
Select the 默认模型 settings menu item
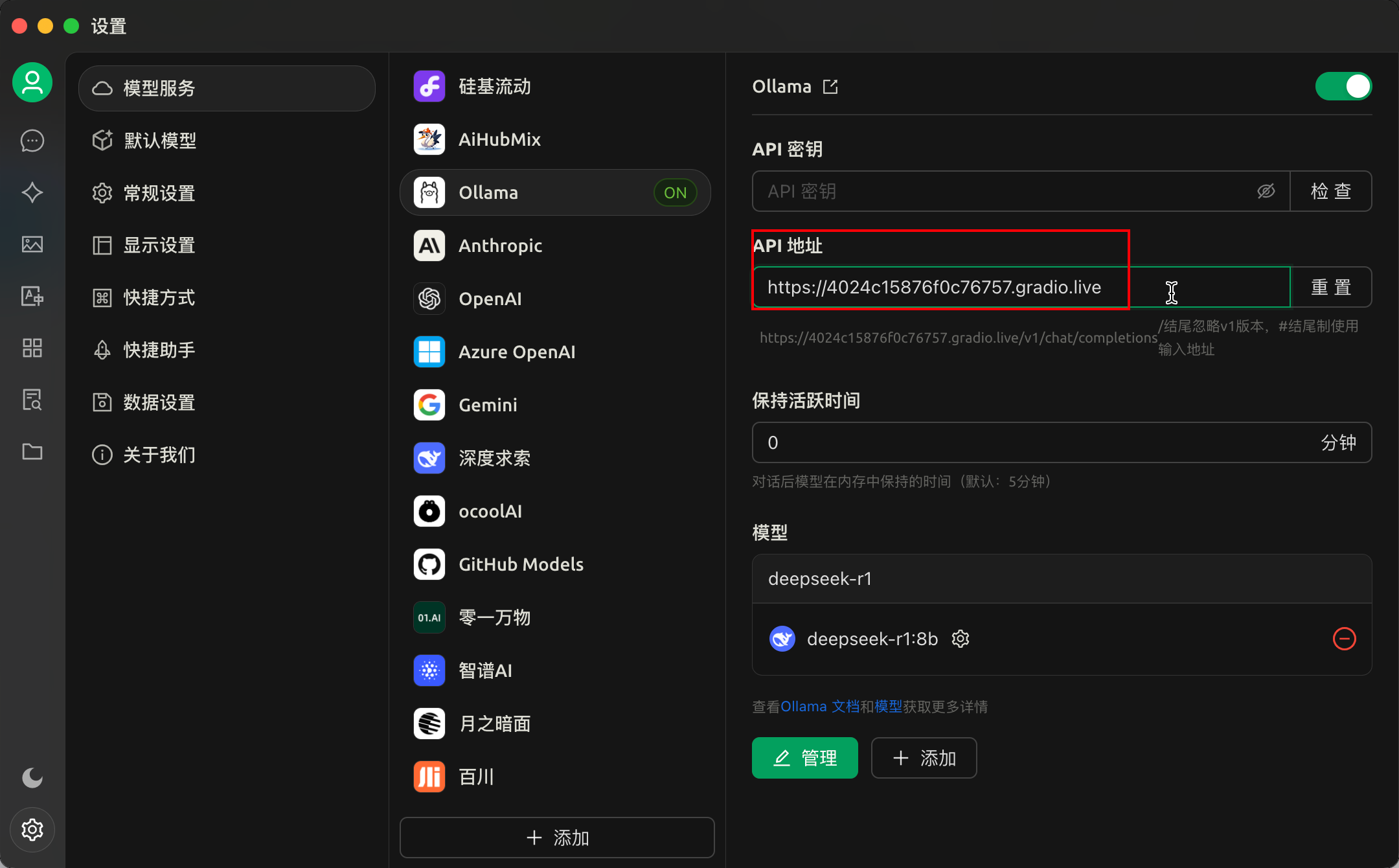[x=160, y=141]
